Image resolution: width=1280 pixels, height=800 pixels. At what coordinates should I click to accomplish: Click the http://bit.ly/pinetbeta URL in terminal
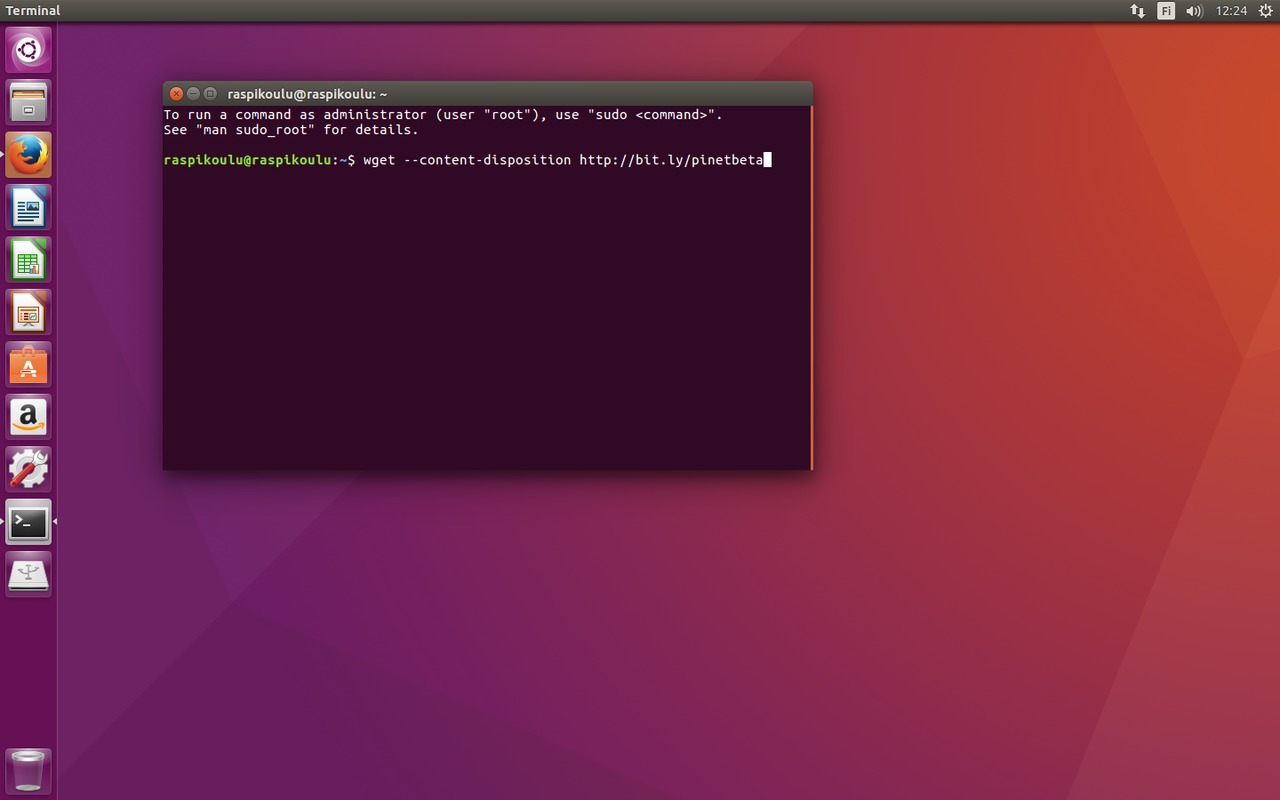(x=671, y=160)
